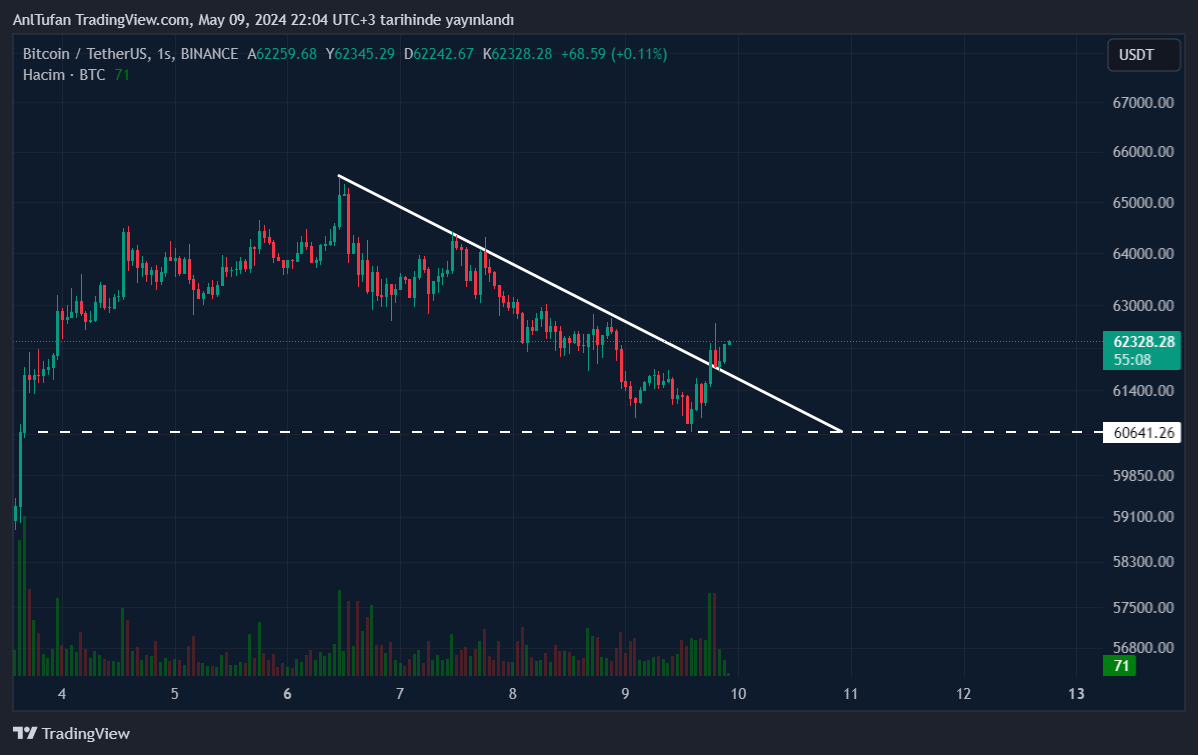The width and height of the screenshot is (1198, 755).
Task: Click the high value Y62345.29
Action: pyautogui.click(x=361, y=53)
